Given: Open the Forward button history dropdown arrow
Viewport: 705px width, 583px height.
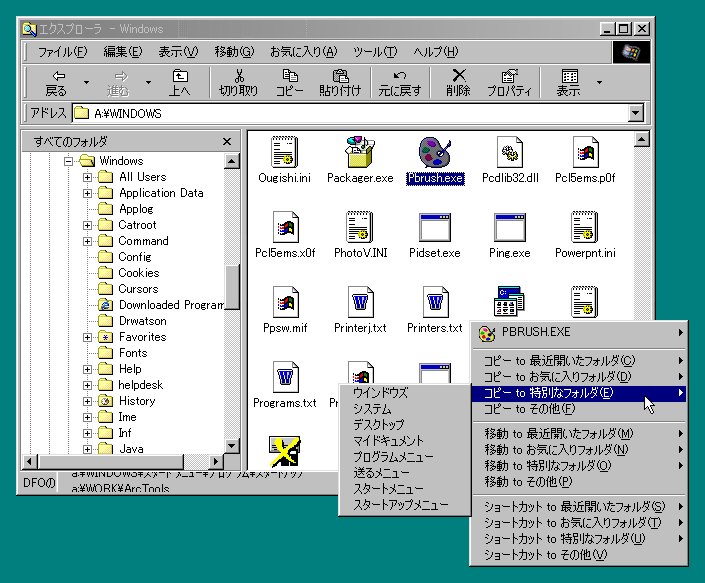Looking at the screenshot, I should pyautogui.click(x=148, y=83).
